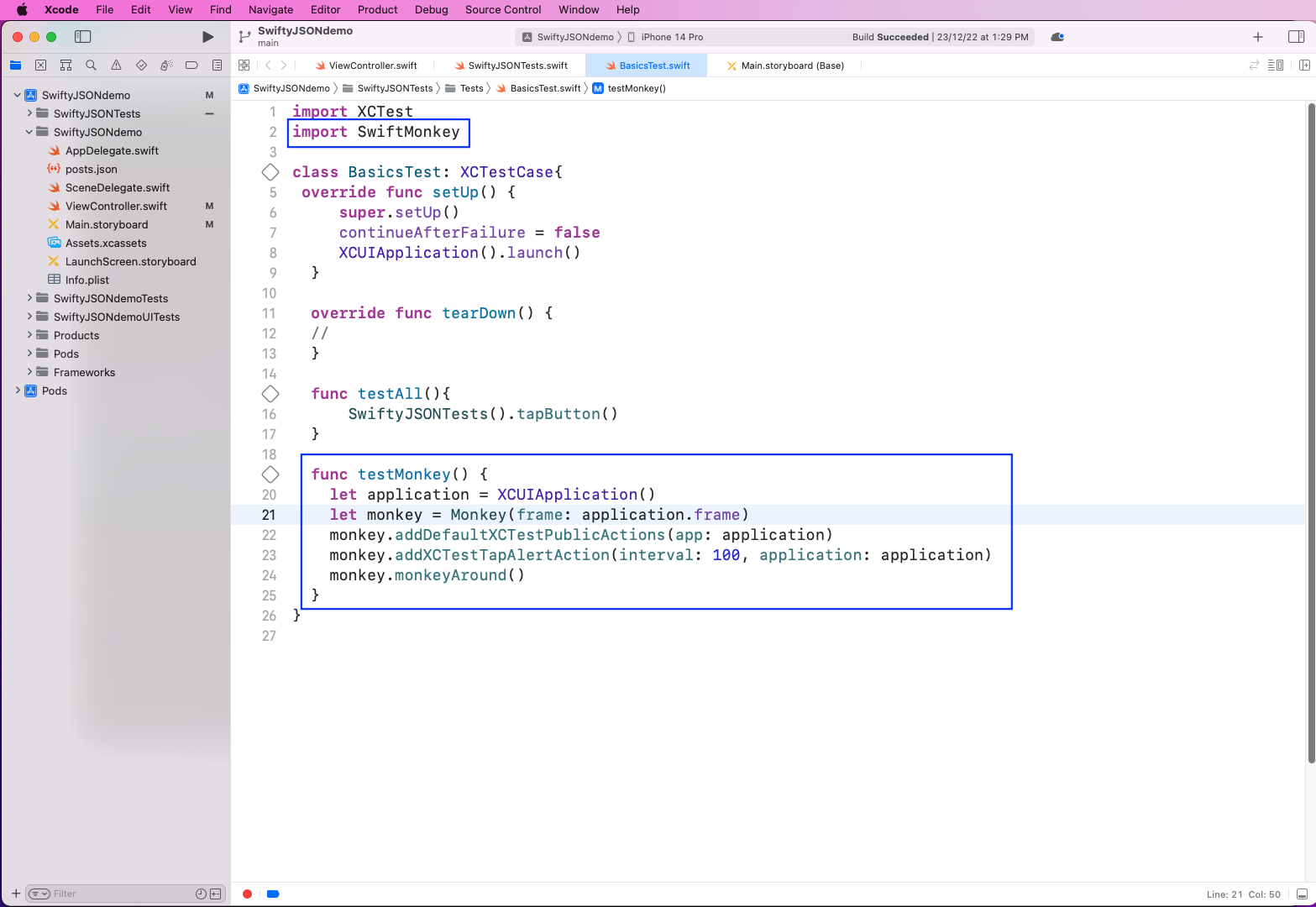Go back with the editor back arrow

tap(268, 66)
